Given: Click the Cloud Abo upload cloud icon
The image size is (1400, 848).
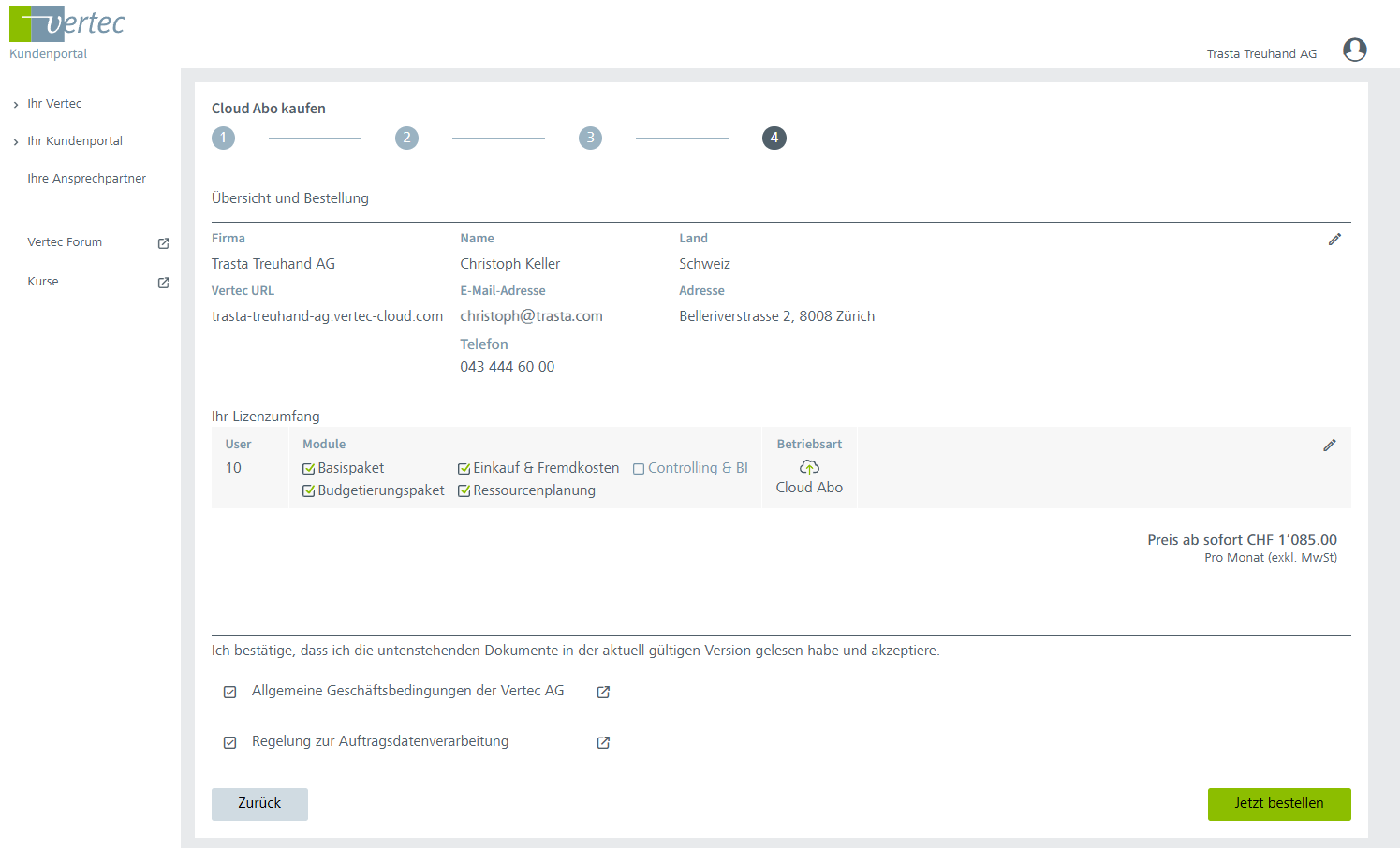Looking at the screenshot, I should tap(809, 467).
